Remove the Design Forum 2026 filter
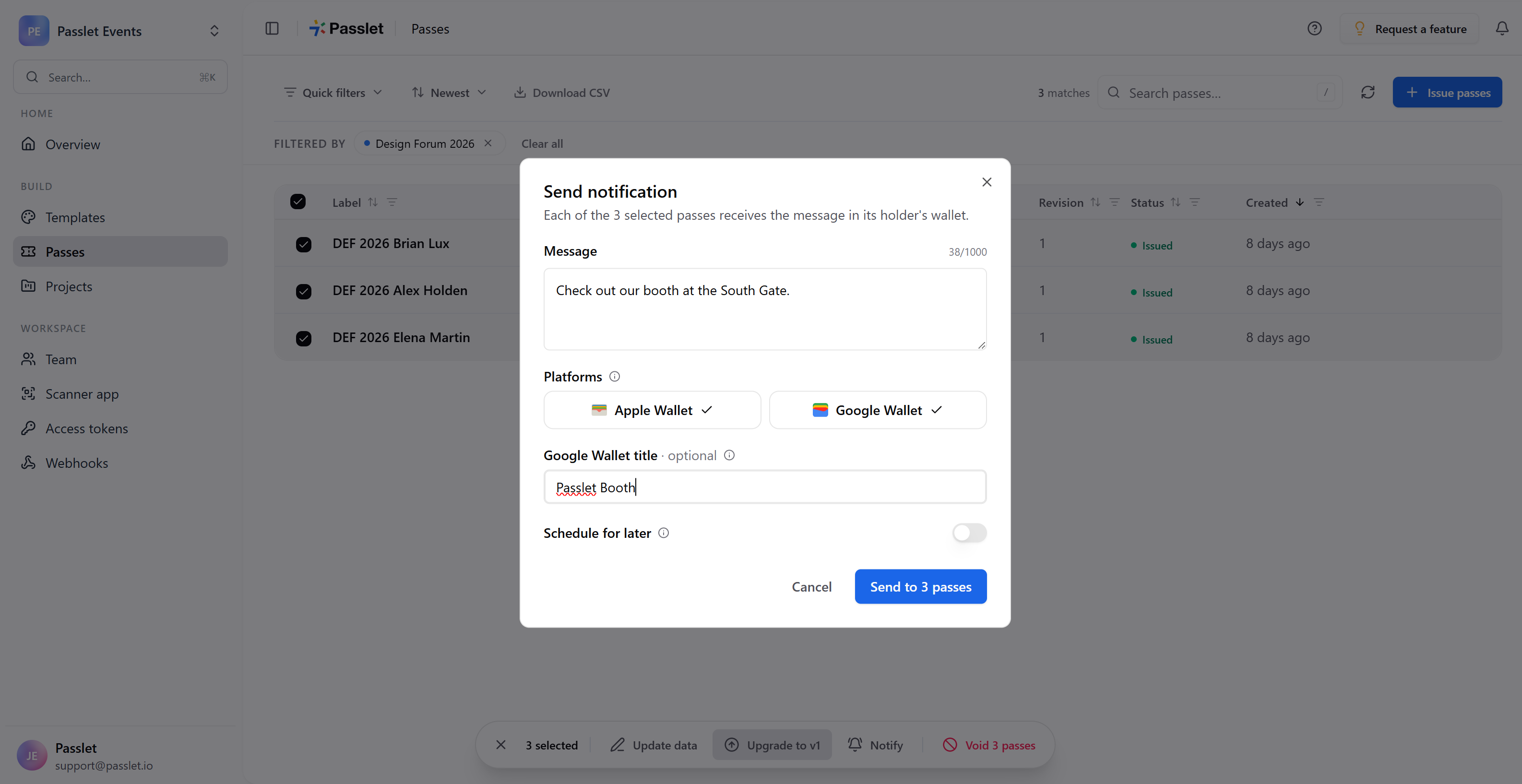Screen dimensions: 1522x784 (488, 143)
